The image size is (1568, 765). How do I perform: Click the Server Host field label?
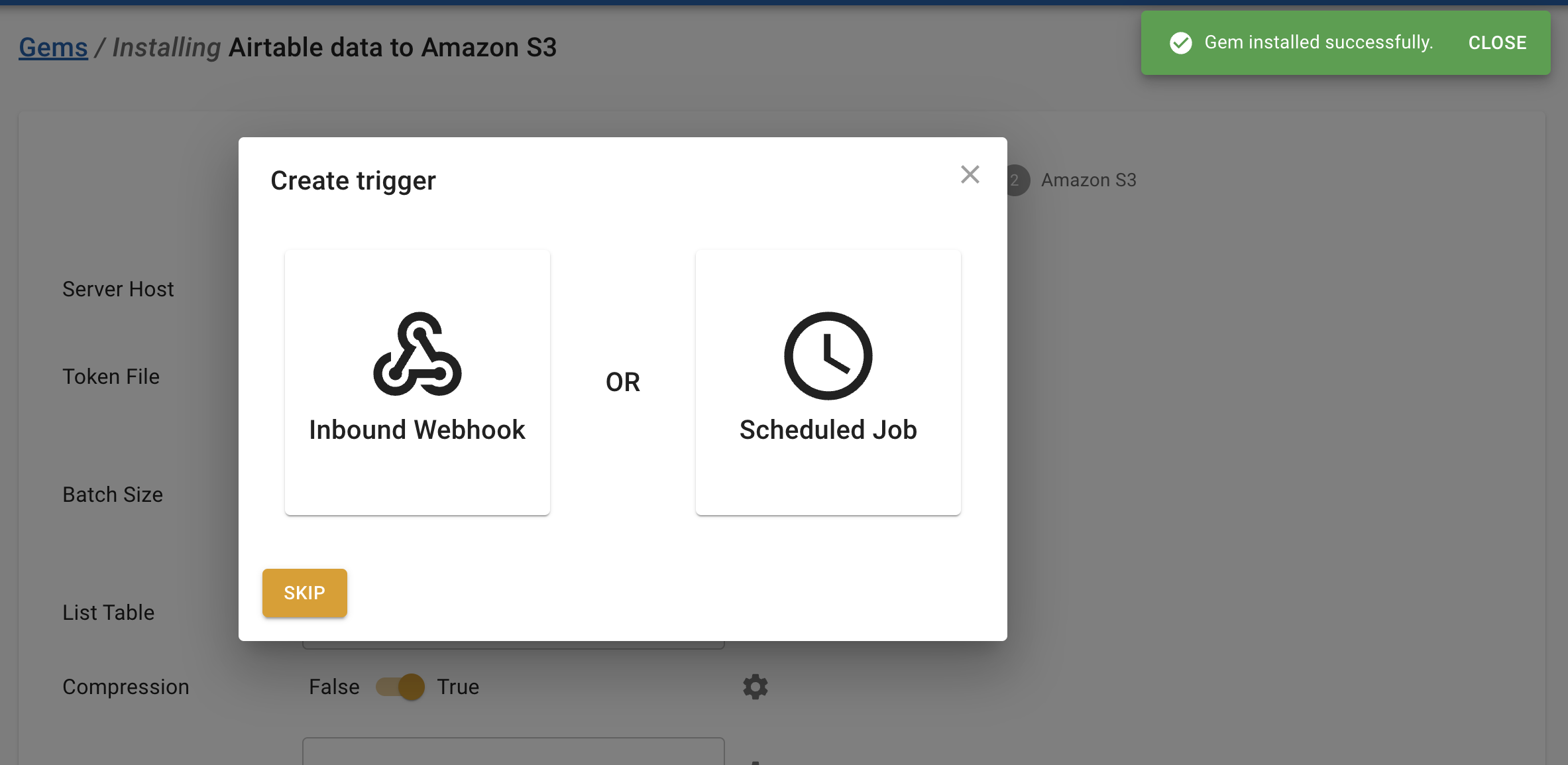click(118, 289)
